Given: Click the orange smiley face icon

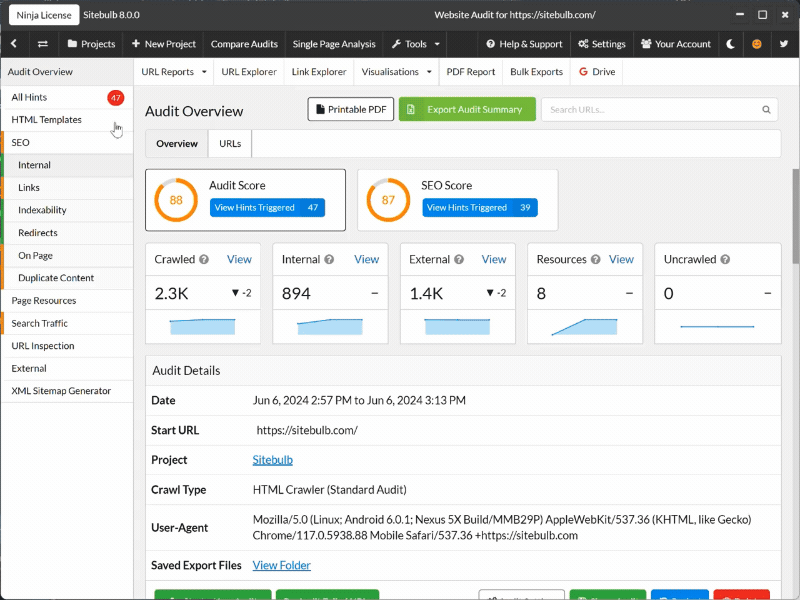Looking at the screenshot, I should [x=757, y=44].
